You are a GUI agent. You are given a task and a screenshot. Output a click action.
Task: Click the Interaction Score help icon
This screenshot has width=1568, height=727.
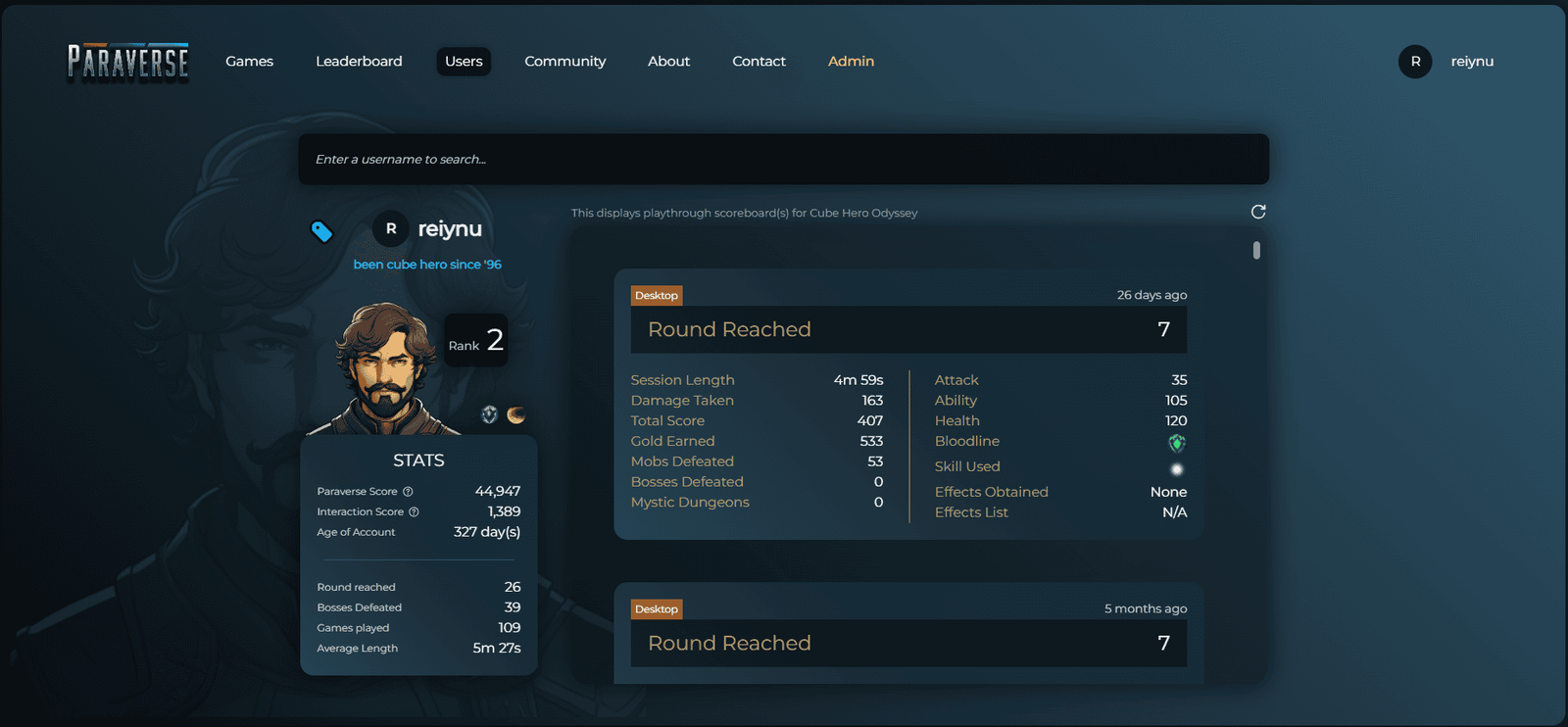click(414, 512)
